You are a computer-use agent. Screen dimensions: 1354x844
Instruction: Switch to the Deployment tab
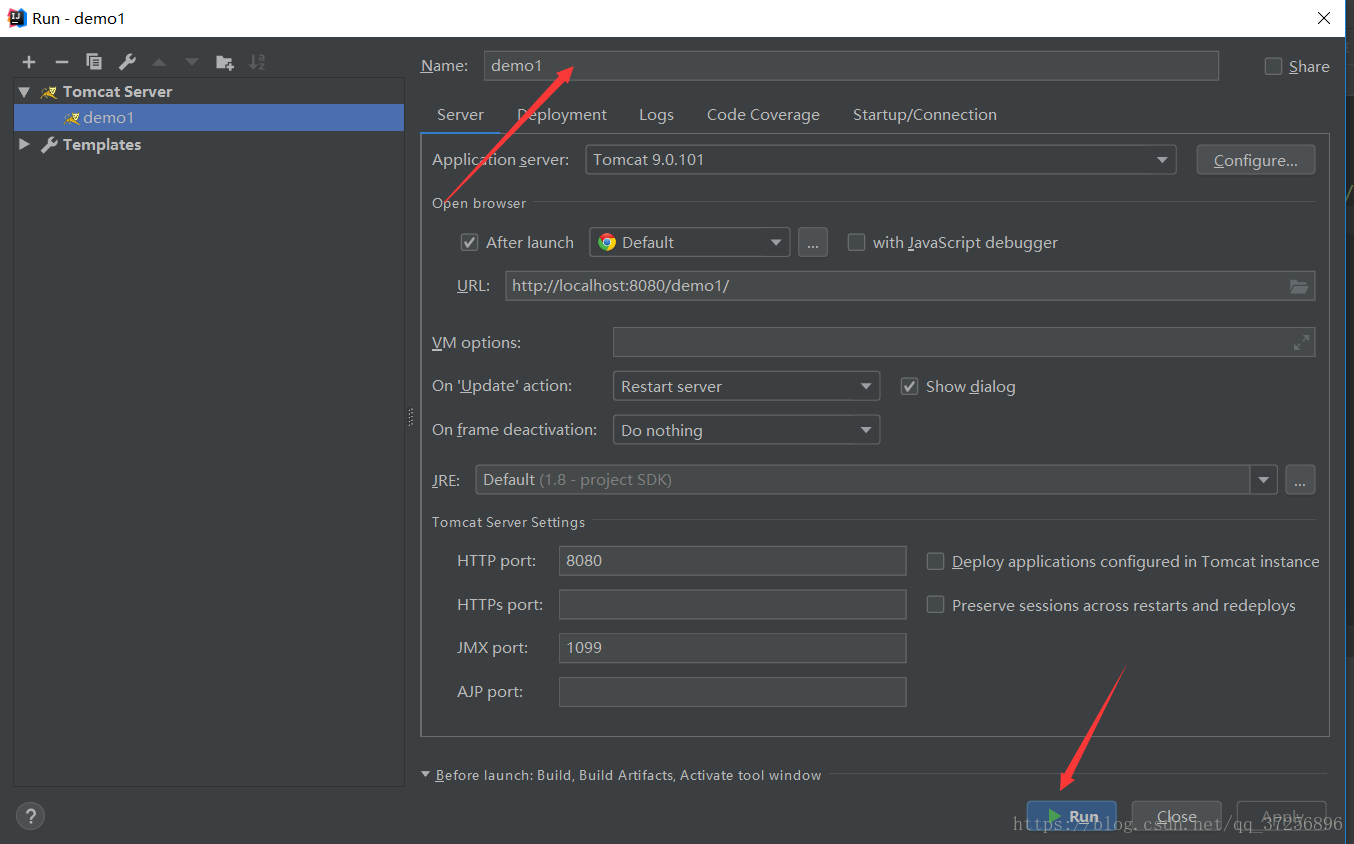562,115
